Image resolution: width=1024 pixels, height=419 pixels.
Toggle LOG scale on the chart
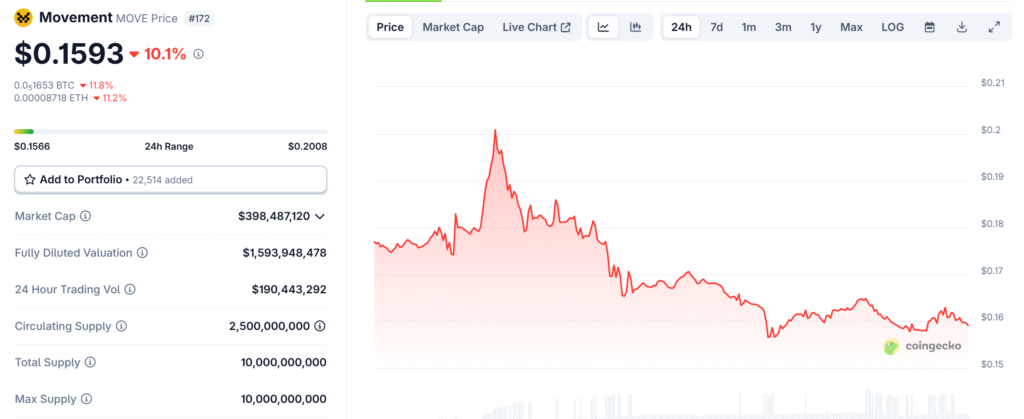click(892, 27)
